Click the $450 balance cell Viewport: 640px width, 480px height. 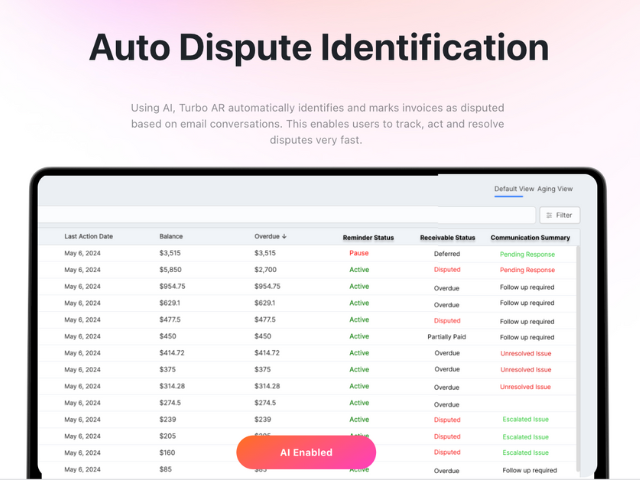pyautogui.click(x=168, y=336)
